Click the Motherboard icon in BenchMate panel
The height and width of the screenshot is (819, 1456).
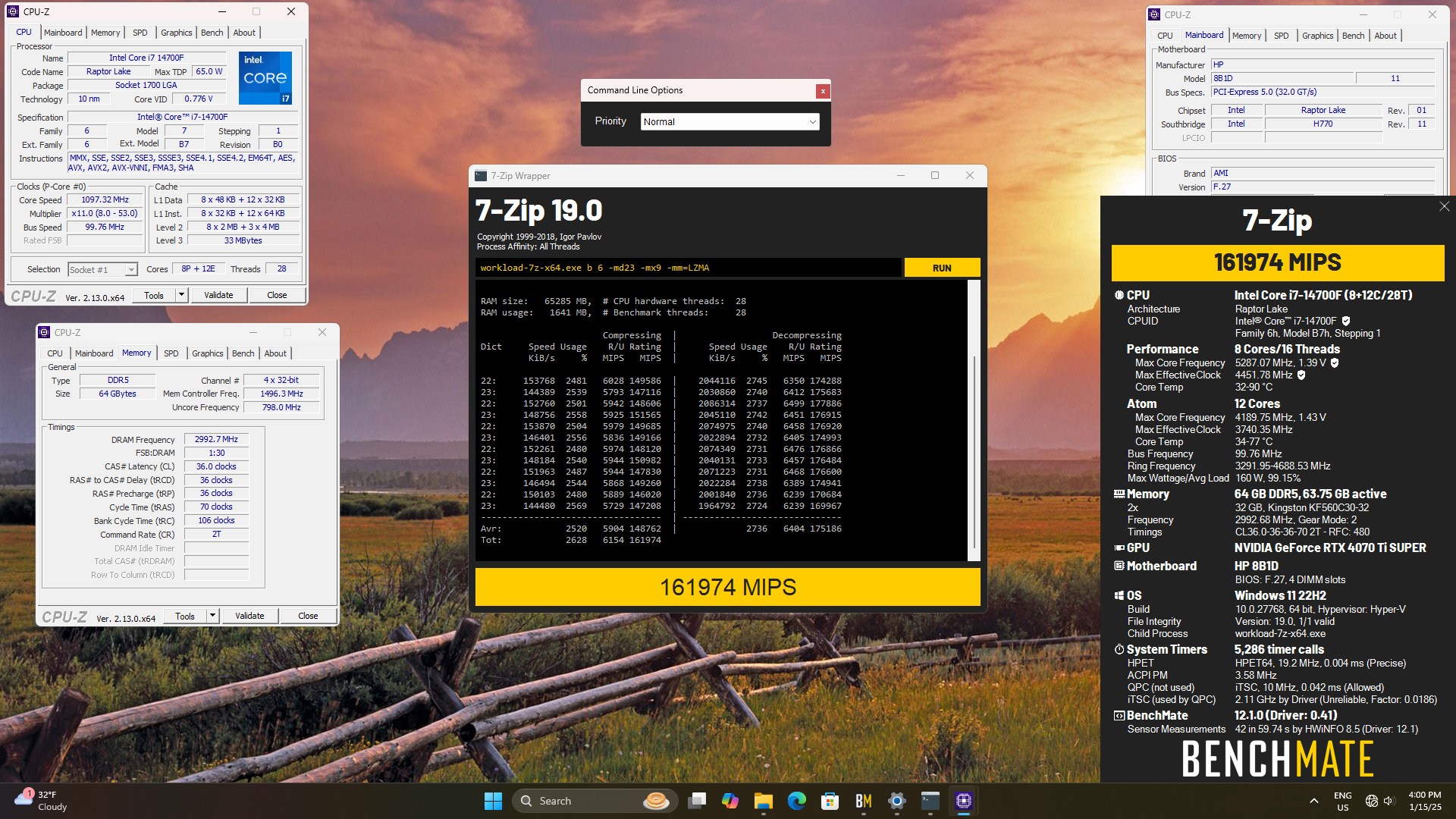tap(1119, 566)
